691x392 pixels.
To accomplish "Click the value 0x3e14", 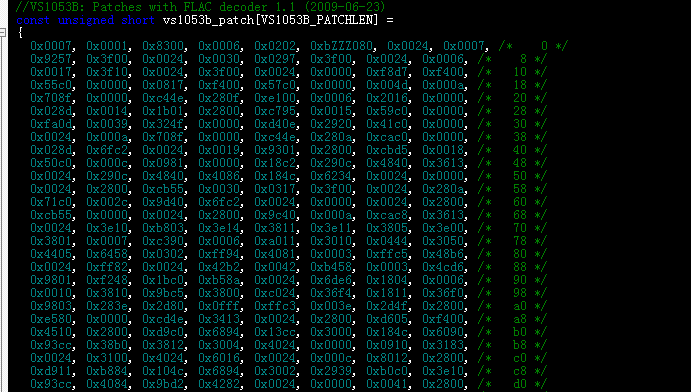I will tap(219, 228).
